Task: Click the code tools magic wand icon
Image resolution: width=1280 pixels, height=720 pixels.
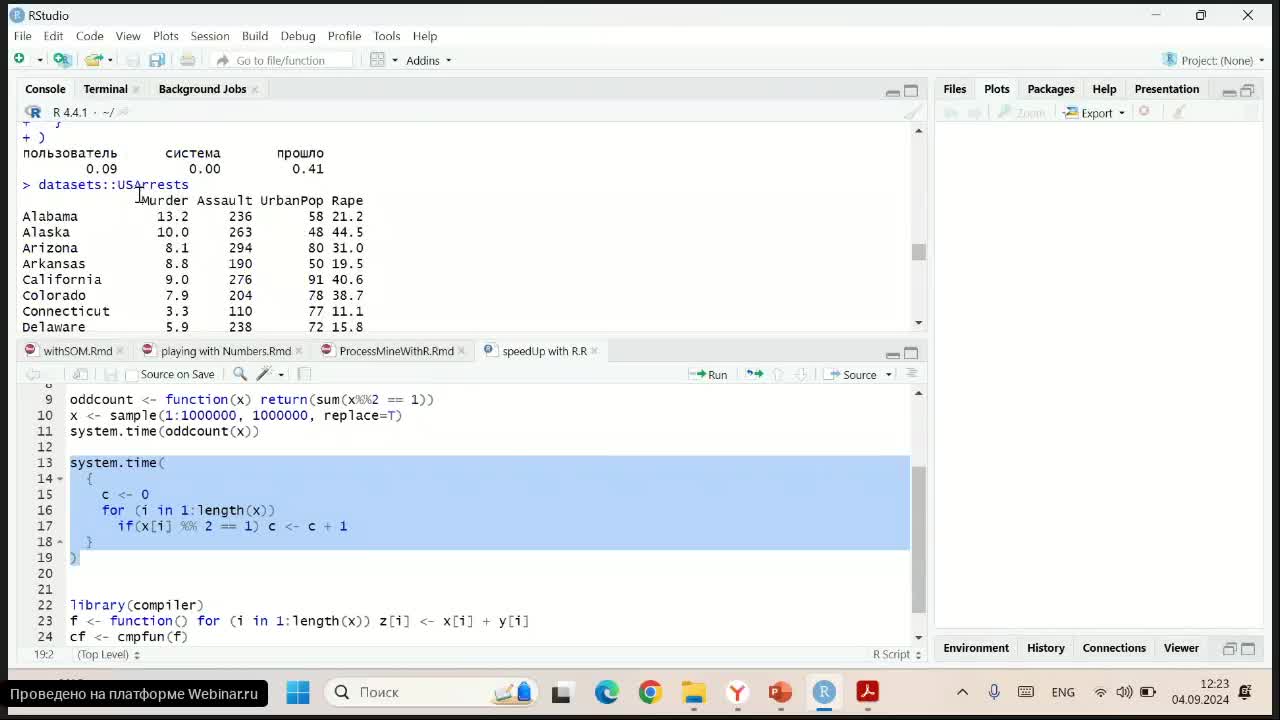Action: (x=264, y=374)
